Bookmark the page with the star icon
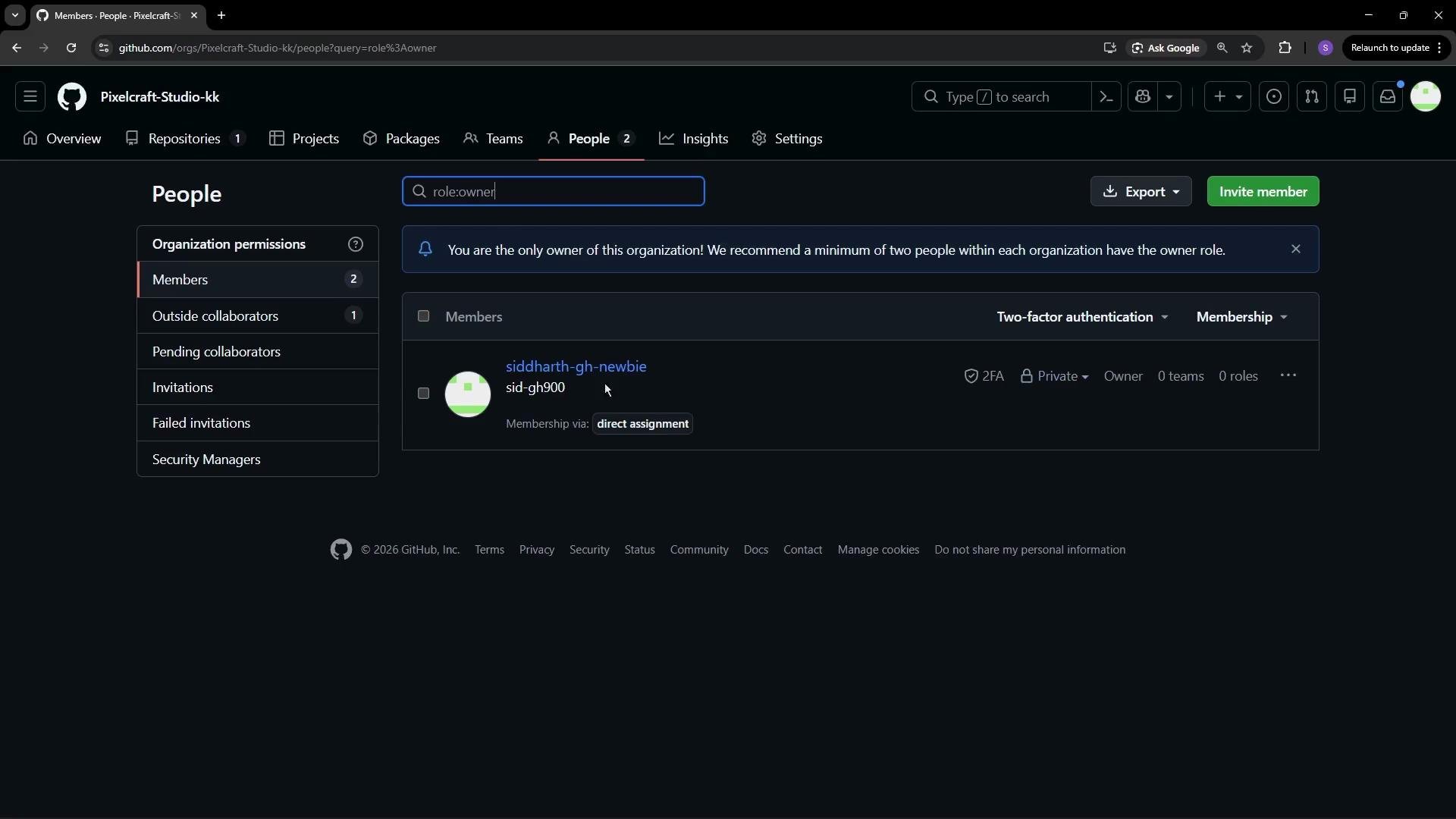Viewport: 1456px width, 819px height. click(1247, 48)
